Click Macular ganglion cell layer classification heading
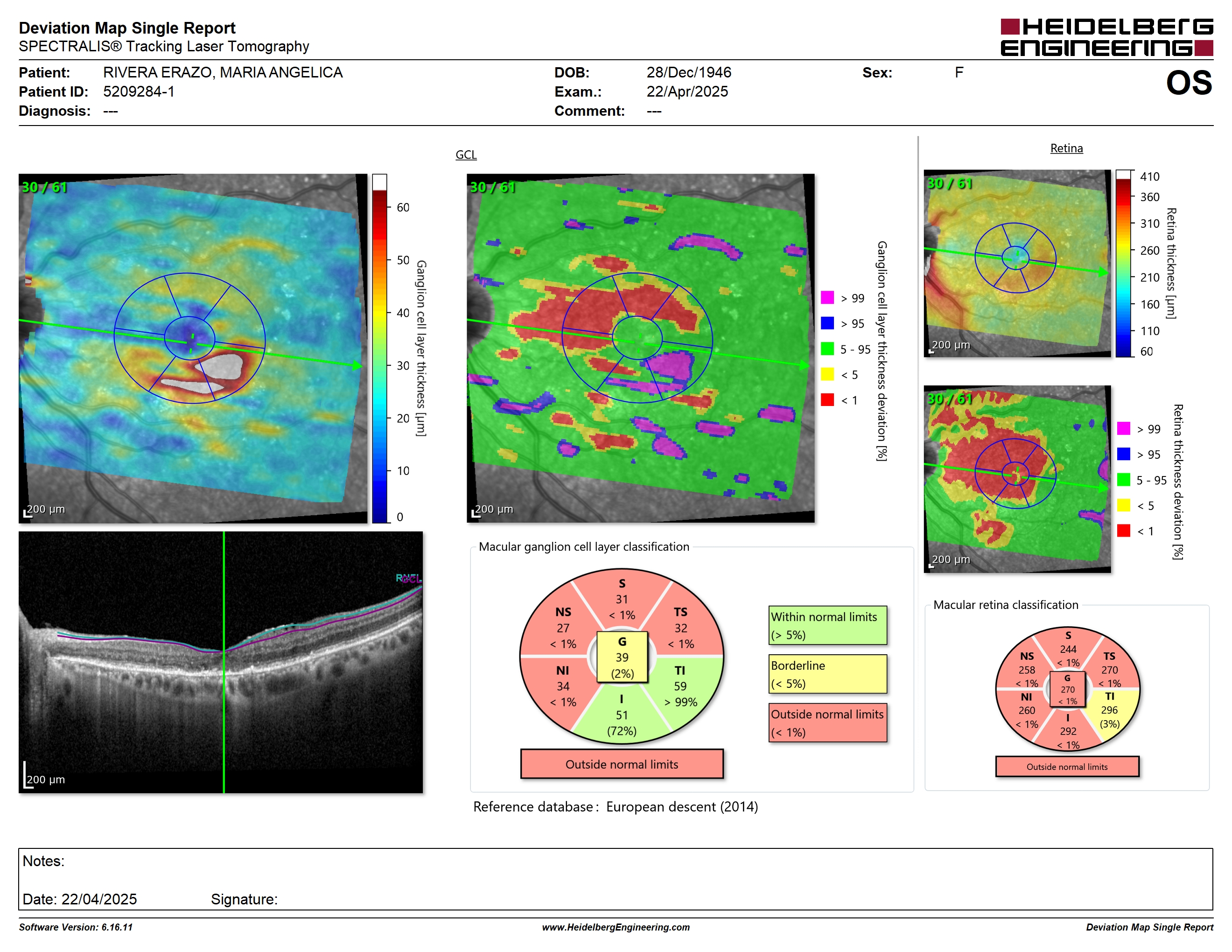The height and width of the screenshot is (952, 1232). pyautogui.click(x=584, y=546)
